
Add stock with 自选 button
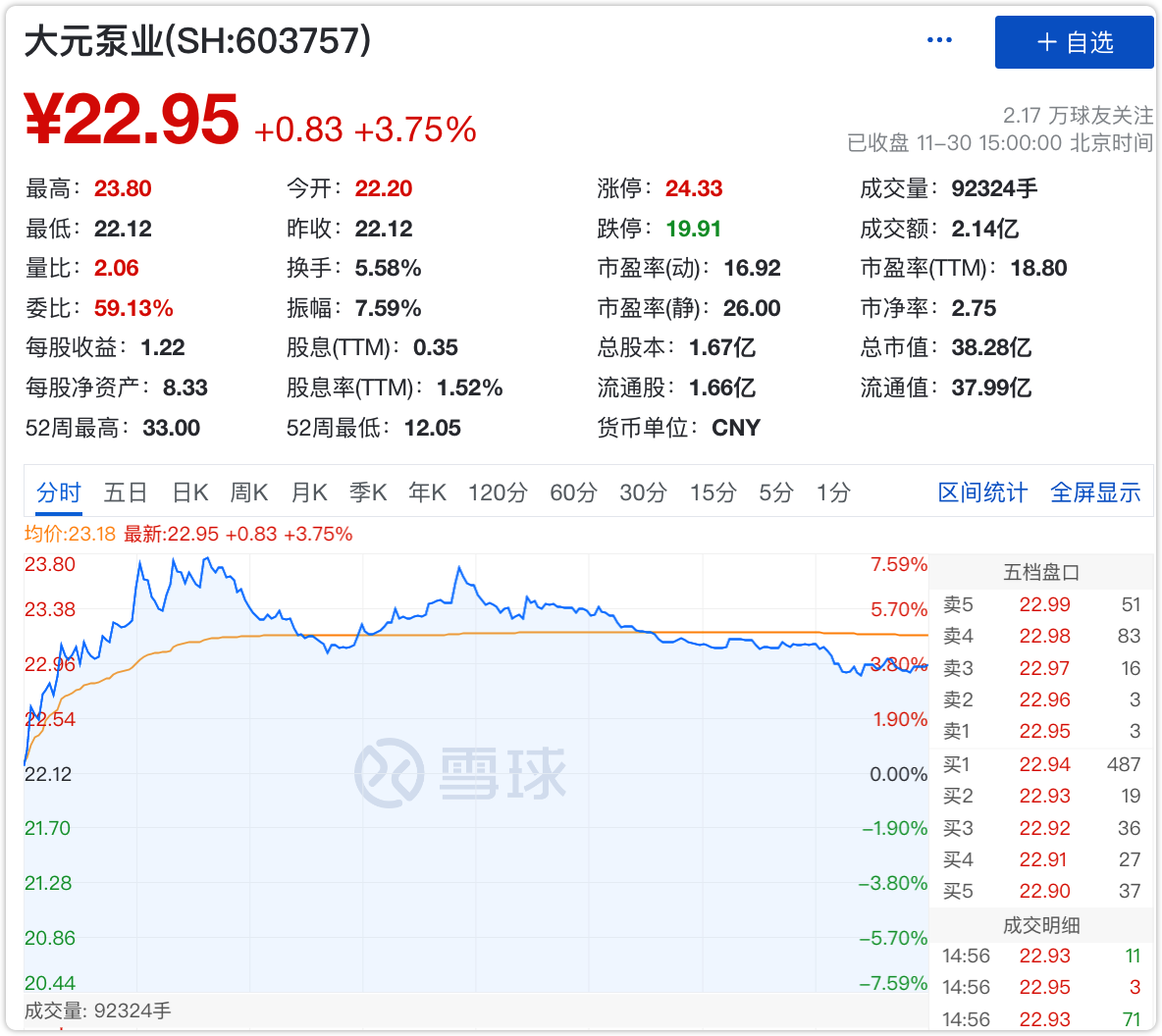tap(1074, 42)
